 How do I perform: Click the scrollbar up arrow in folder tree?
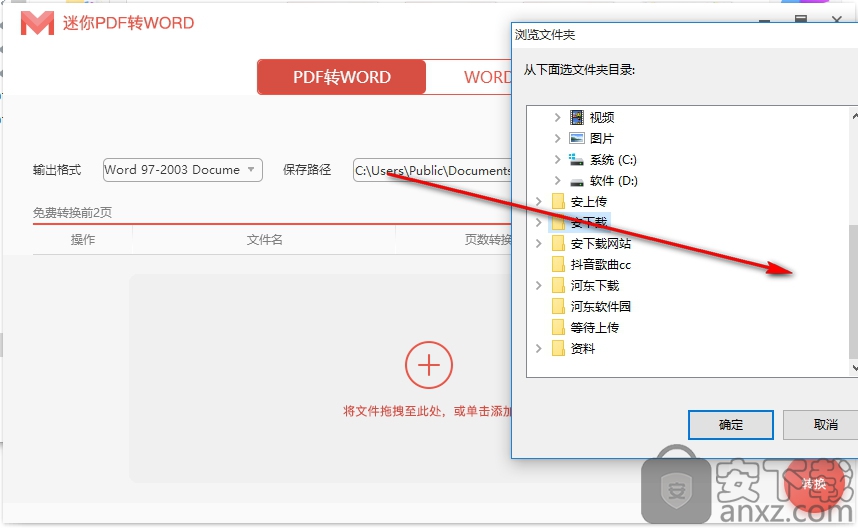coord(854,115)
